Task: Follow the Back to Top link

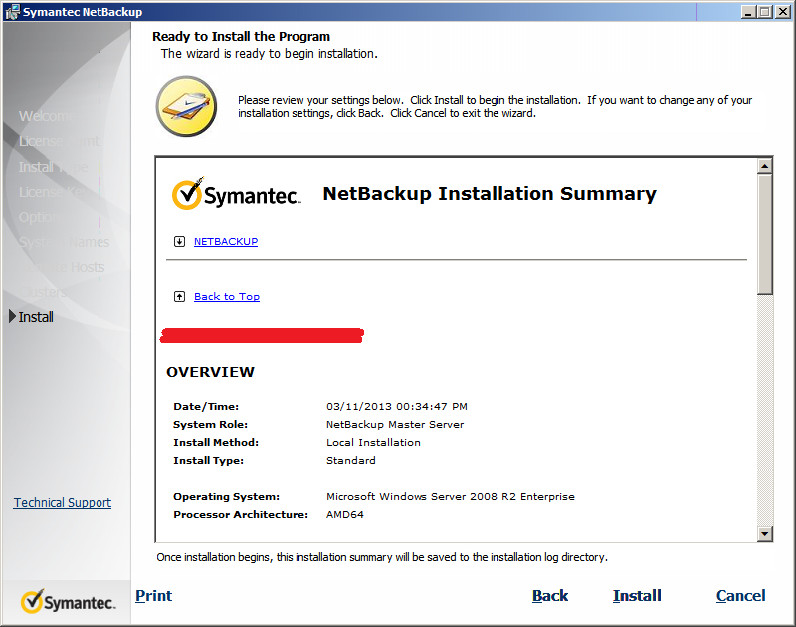Action: coord(227,296)
